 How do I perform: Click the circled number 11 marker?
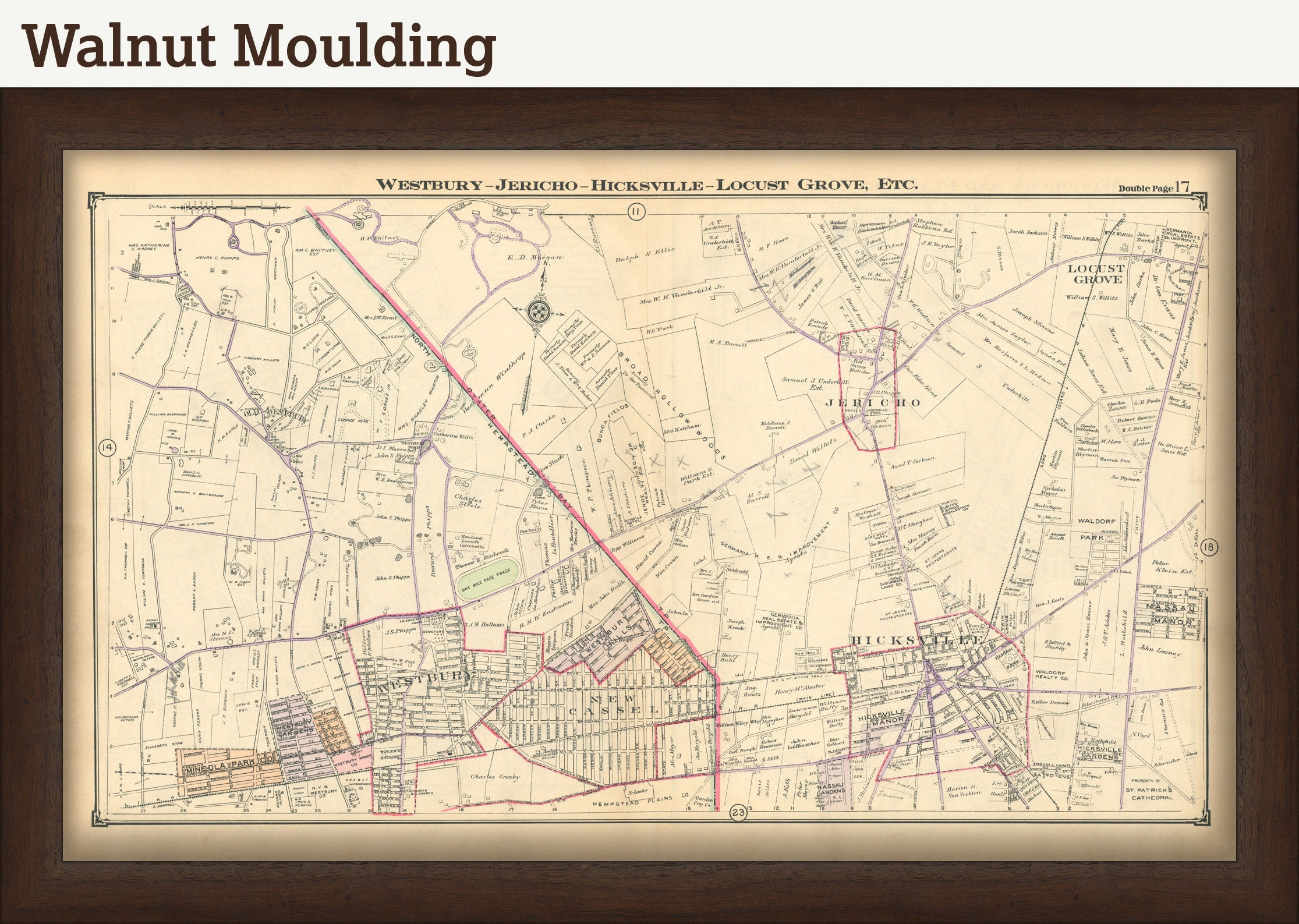tap(636, 212)
